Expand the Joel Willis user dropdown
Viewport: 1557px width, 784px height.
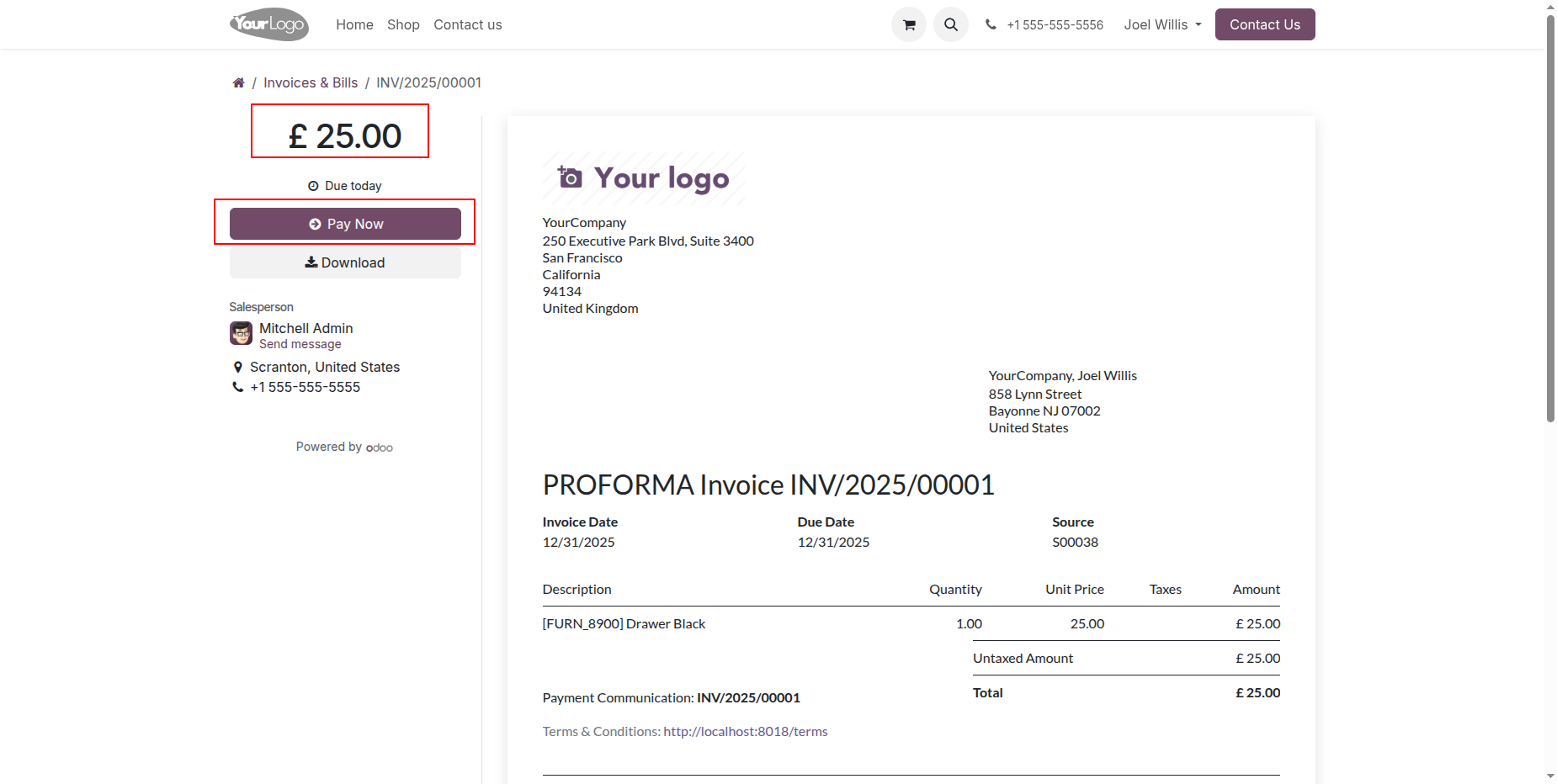(x=1162, y=25)
